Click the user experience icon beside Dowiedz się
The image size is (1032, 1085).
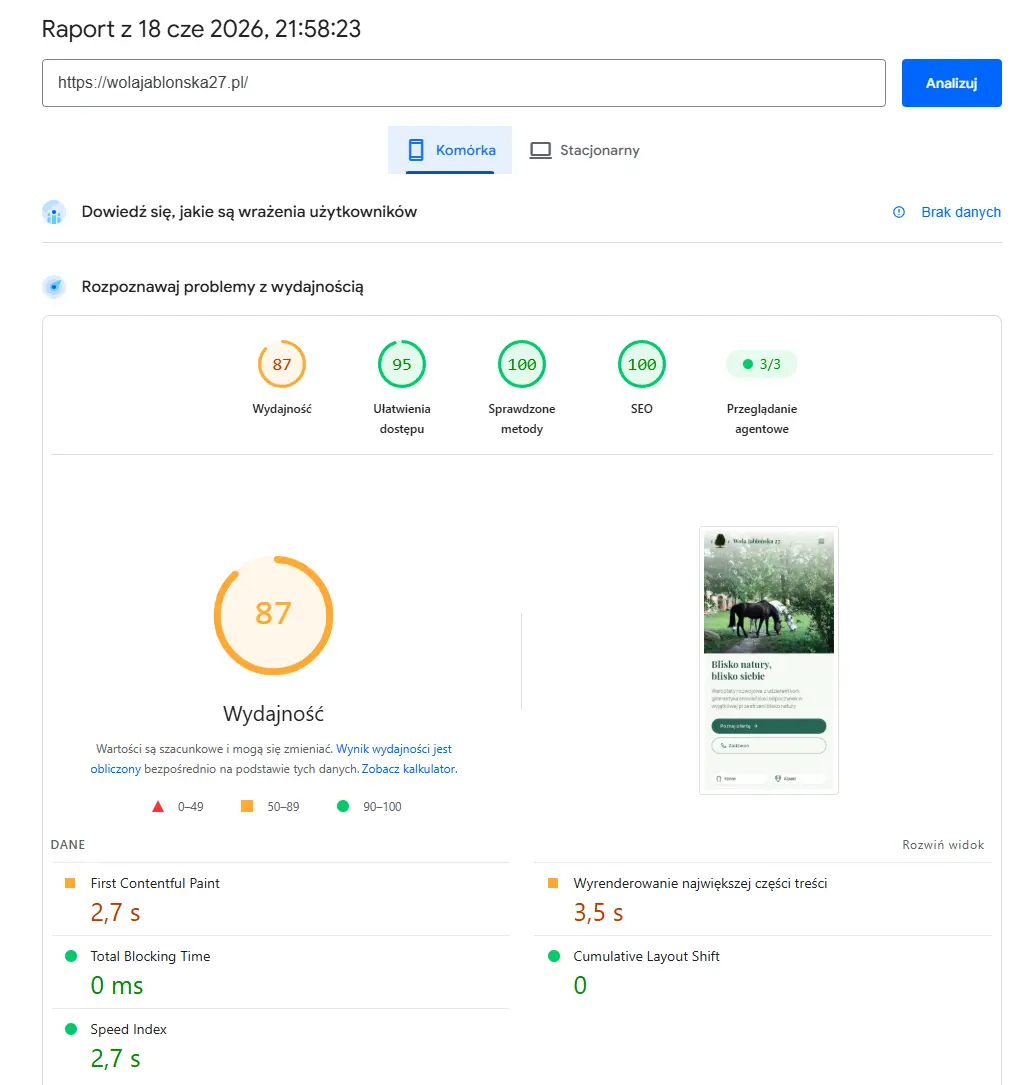point(54,212)
